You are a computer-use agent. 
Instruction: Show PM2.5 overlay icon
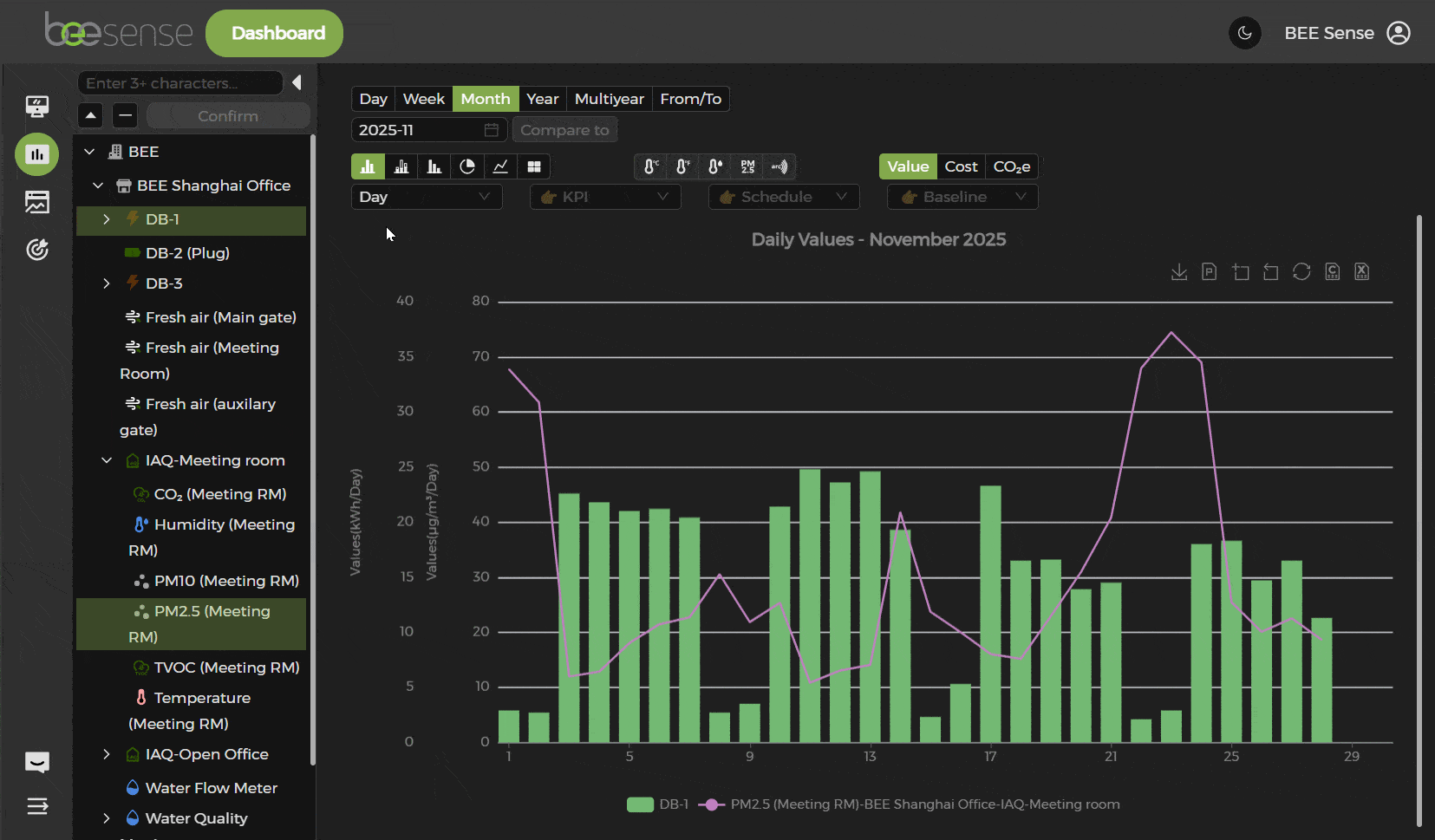coord(747,166)
